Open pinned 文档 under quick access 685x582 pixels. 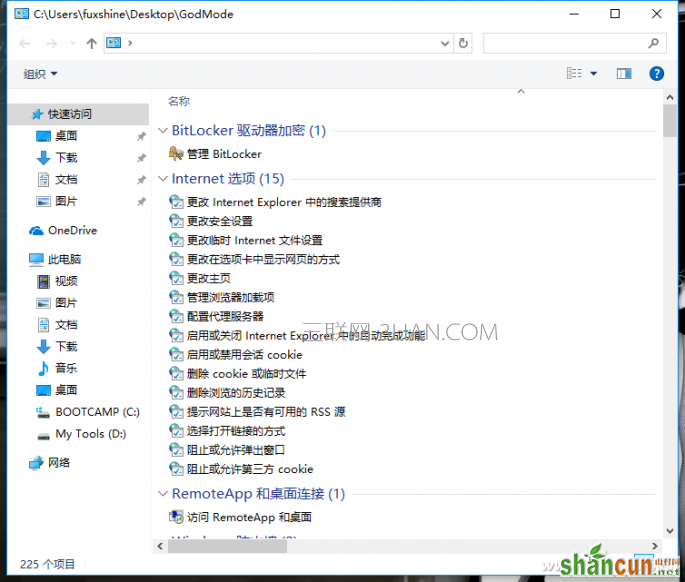[66, 180]
